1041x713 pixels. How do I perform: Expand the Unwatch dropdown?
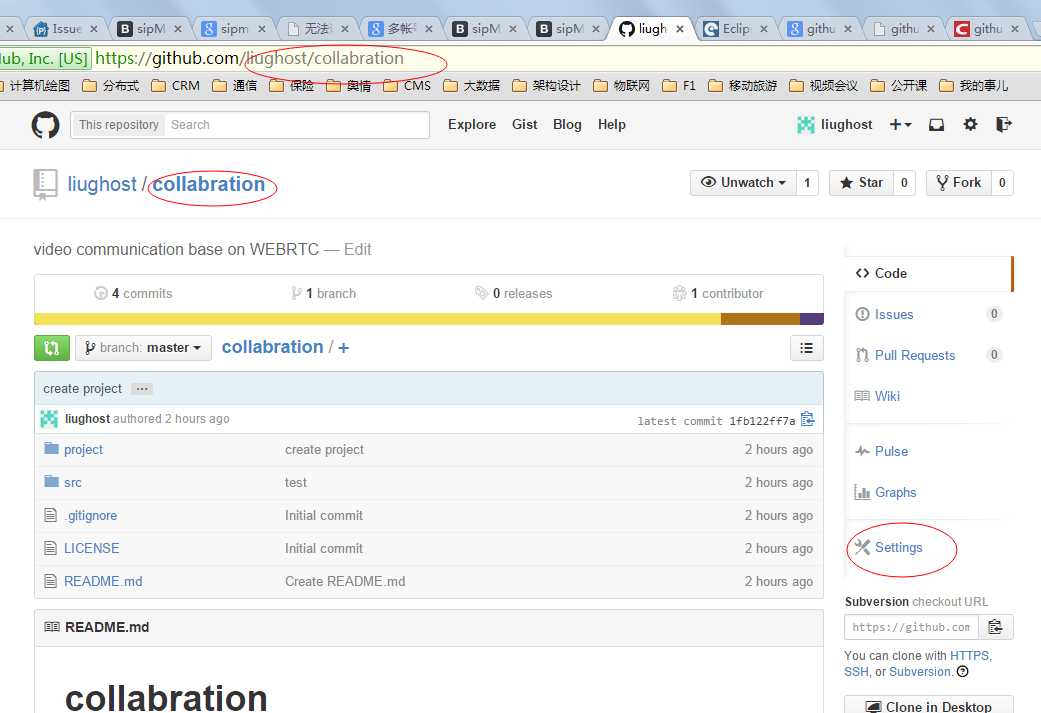[744, 183]
